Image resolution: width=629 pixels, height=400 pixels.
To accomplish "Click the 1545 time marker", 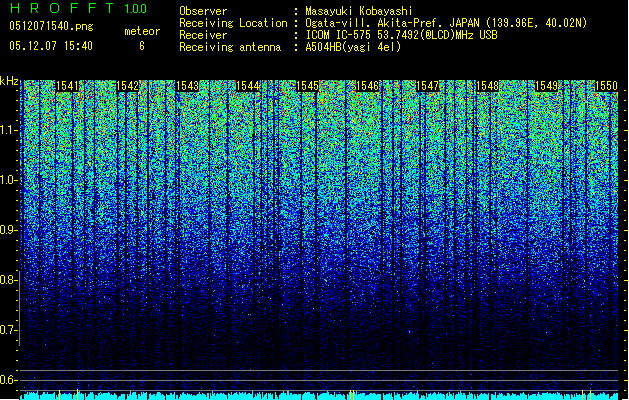I will [307, 86].
